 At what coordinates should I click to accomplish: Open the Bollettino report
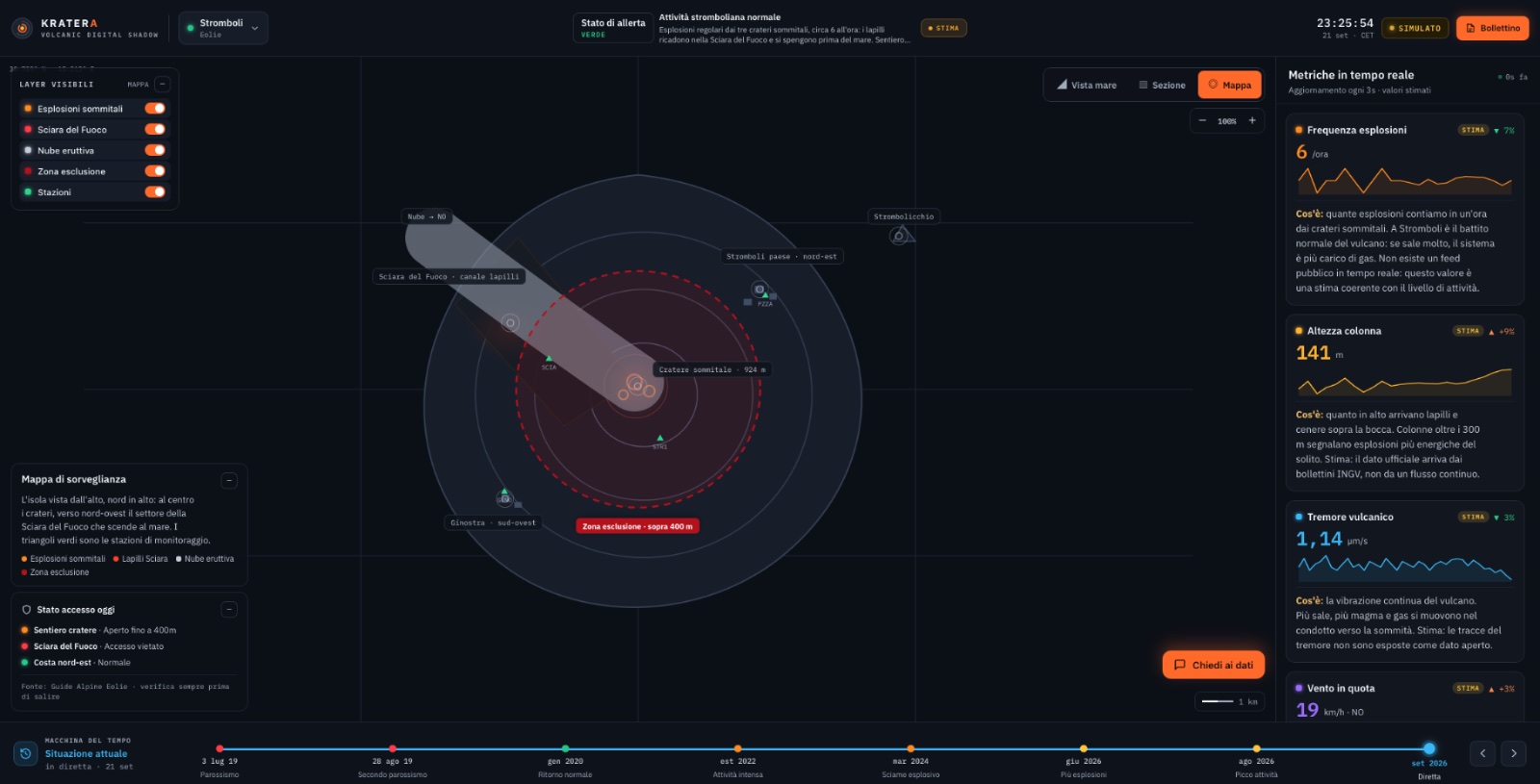(1492, 28)
